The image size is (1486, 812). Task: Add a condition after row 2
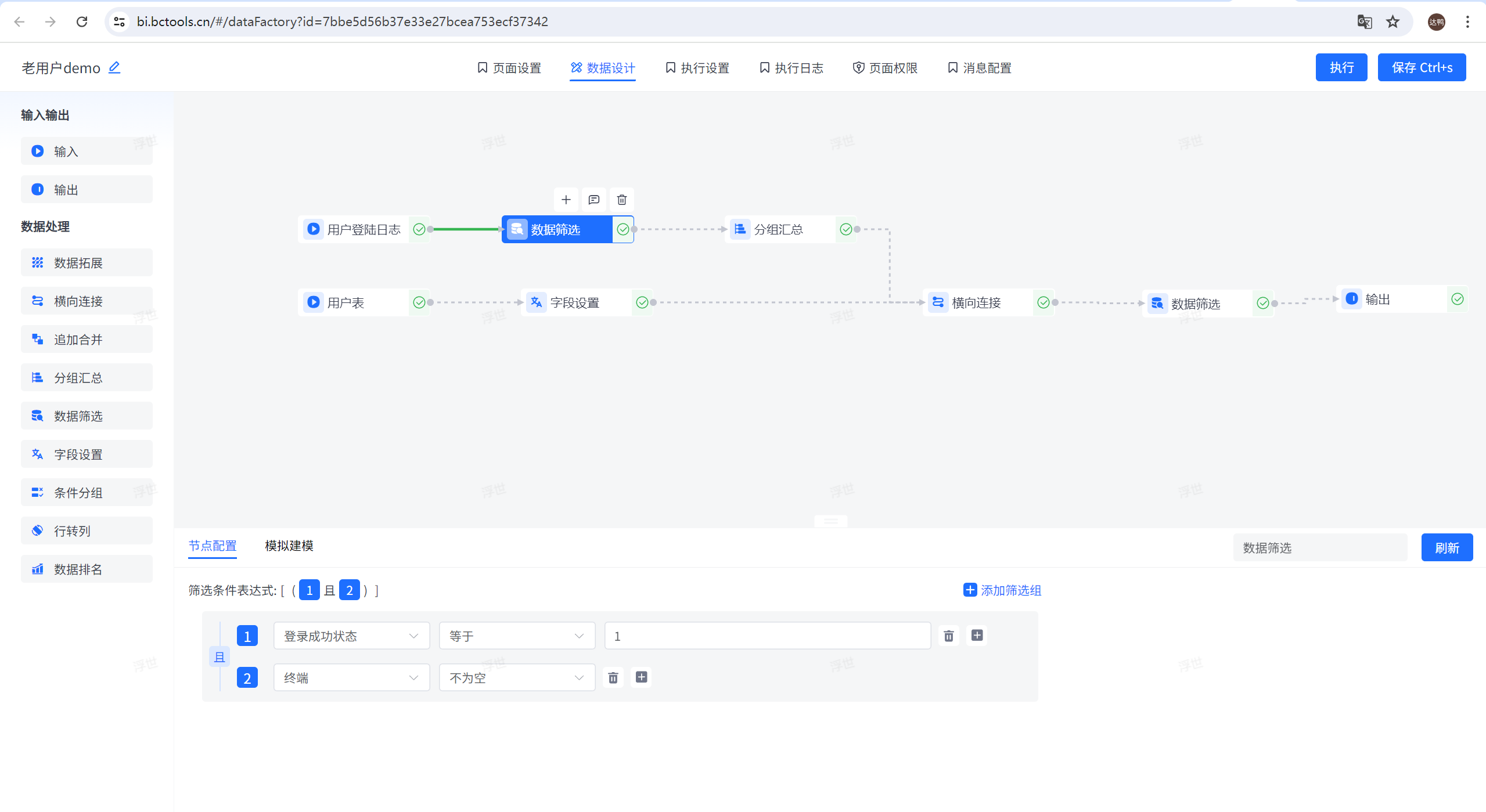tap(641, 677)
